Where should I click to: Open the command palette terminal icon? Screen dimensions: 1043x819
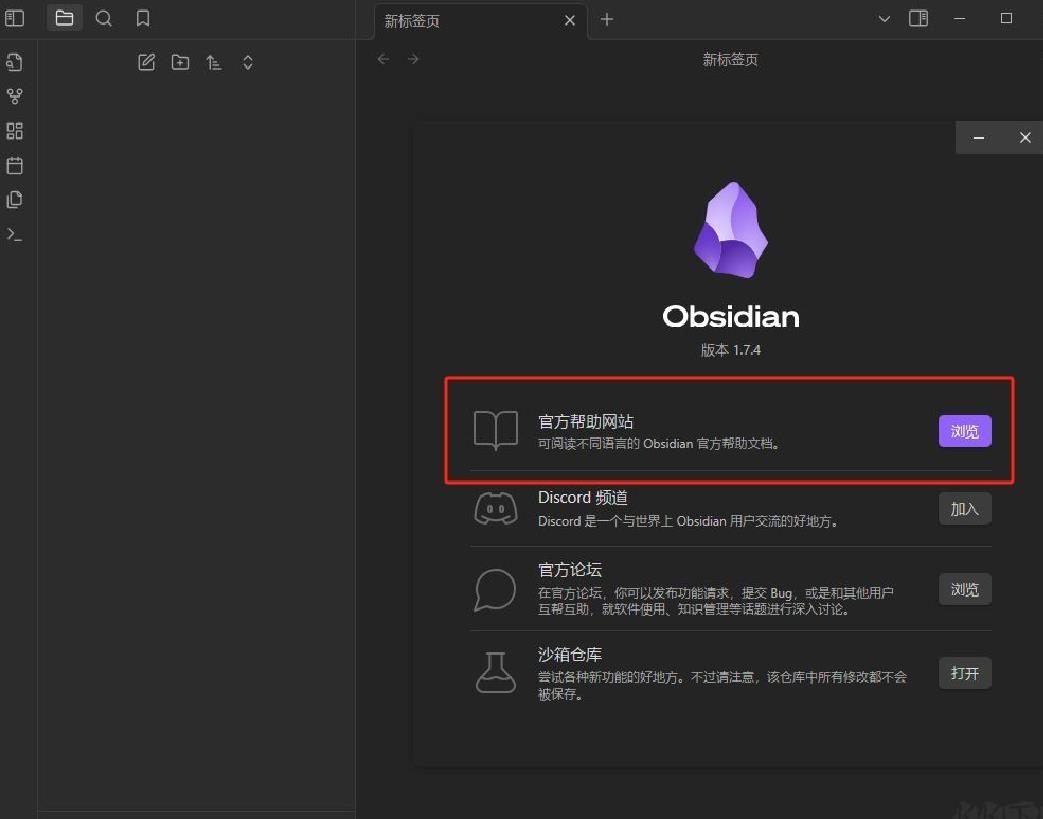click(x=14, y=234)
